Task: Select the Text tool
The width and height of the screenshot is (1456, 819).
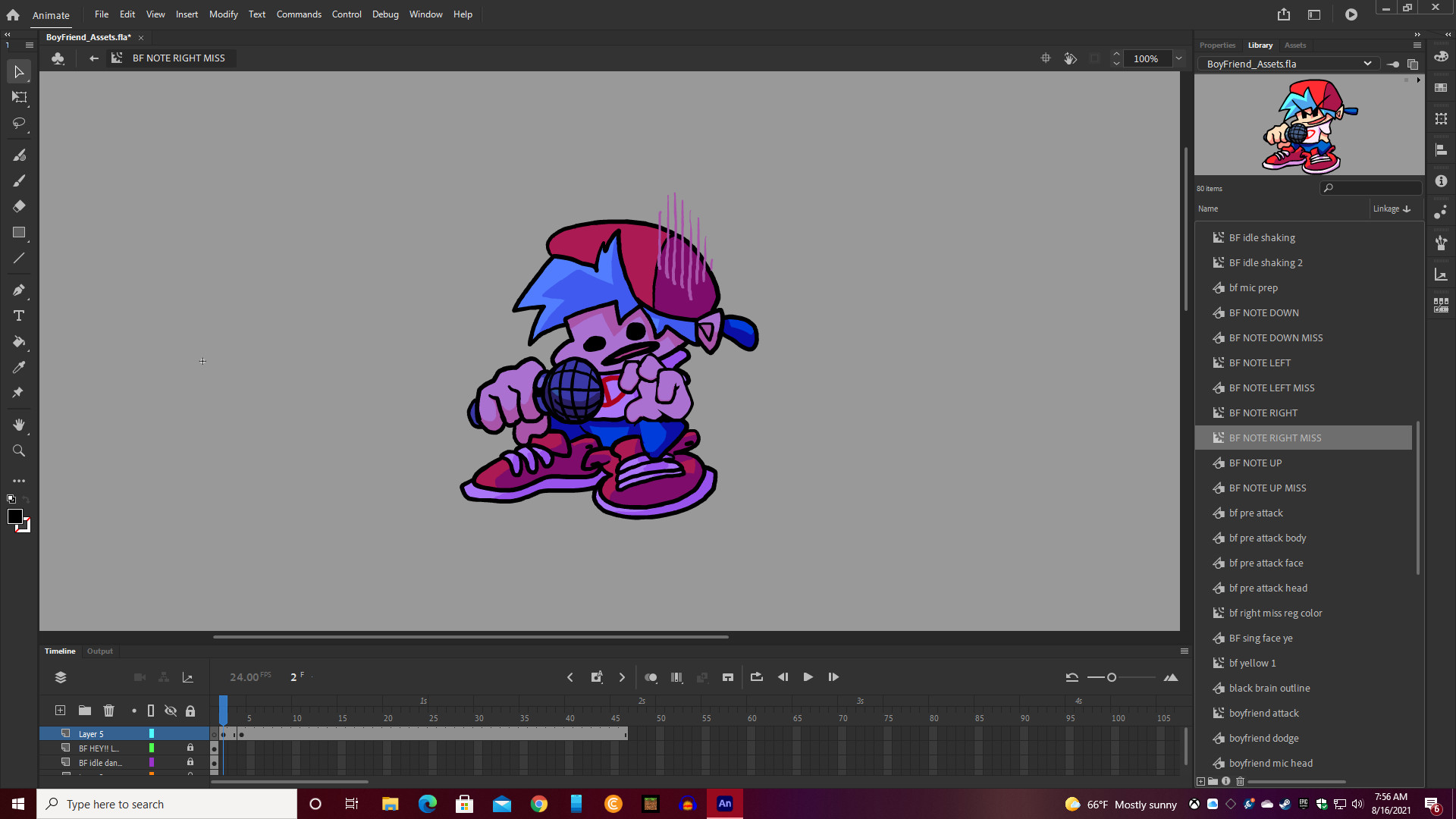Action: click(x=19, y=315)
